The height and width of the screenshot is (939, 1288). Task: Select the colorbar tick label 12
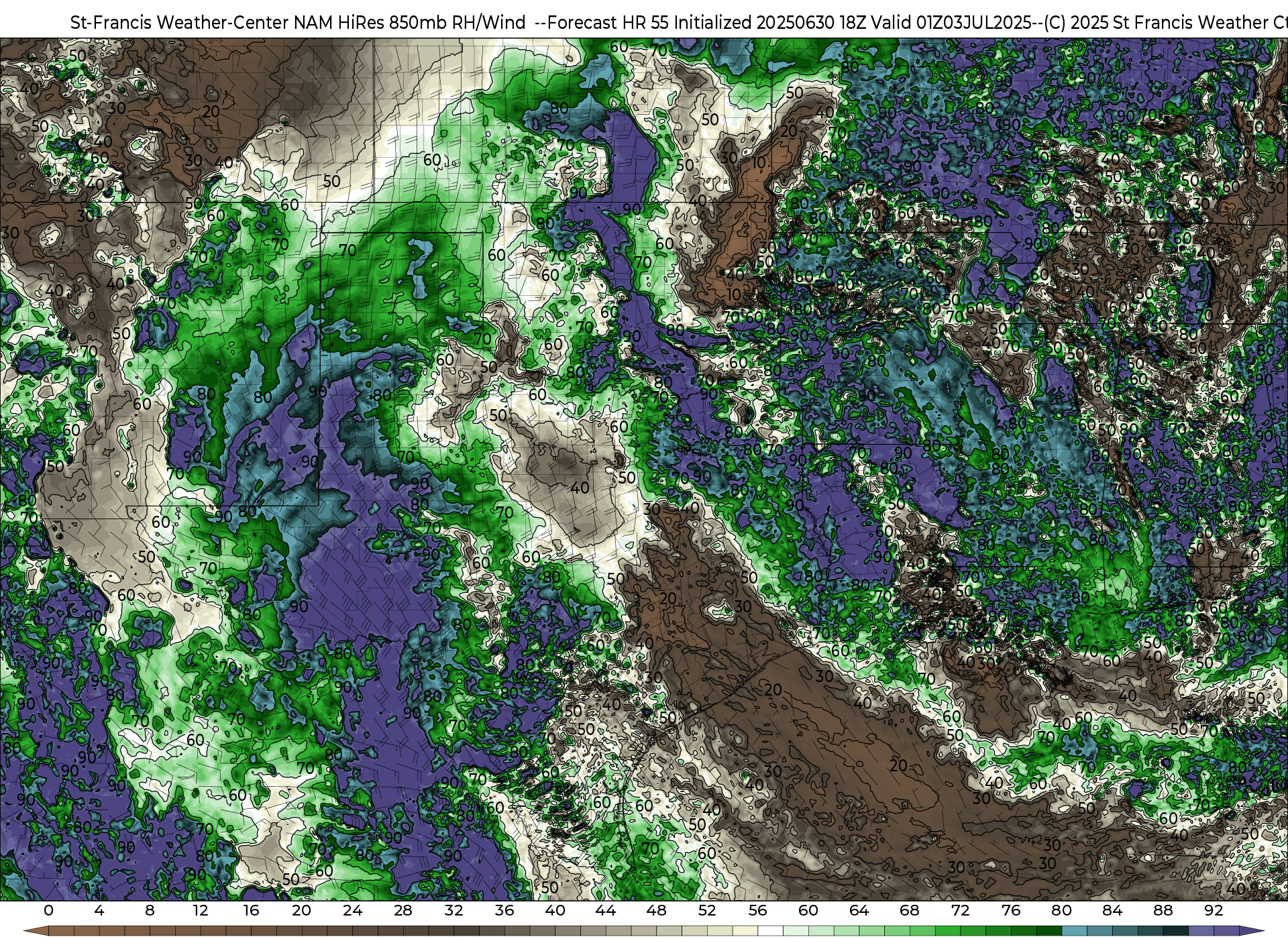click(x=201, y=910)
